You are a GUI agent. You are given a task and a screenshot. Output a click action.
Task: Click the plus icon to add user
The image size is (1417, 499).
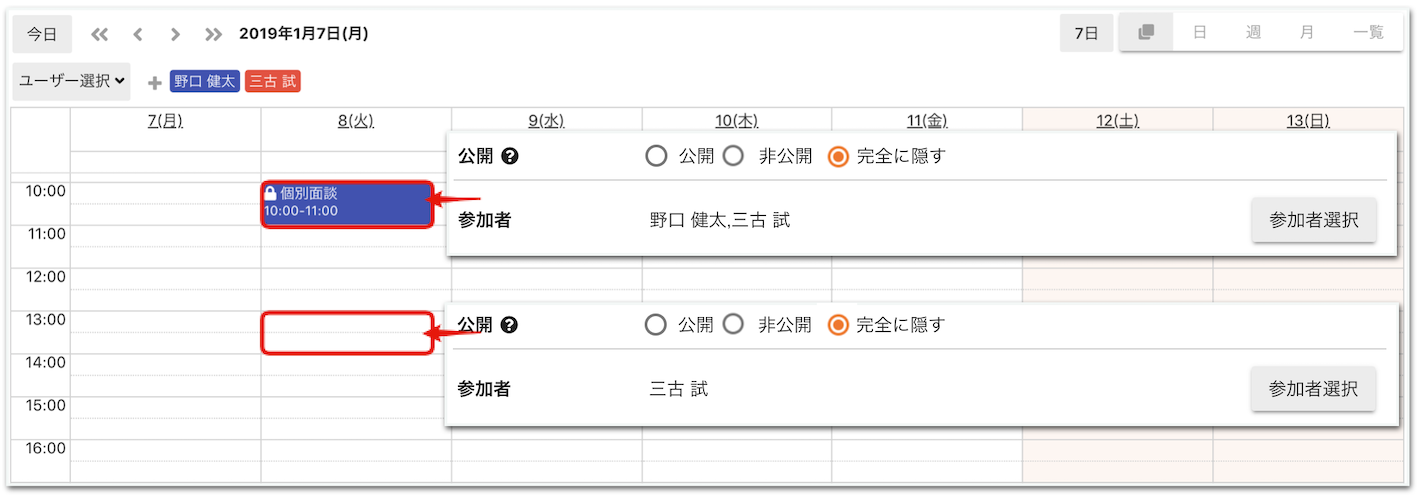click(x=155, y=82)
